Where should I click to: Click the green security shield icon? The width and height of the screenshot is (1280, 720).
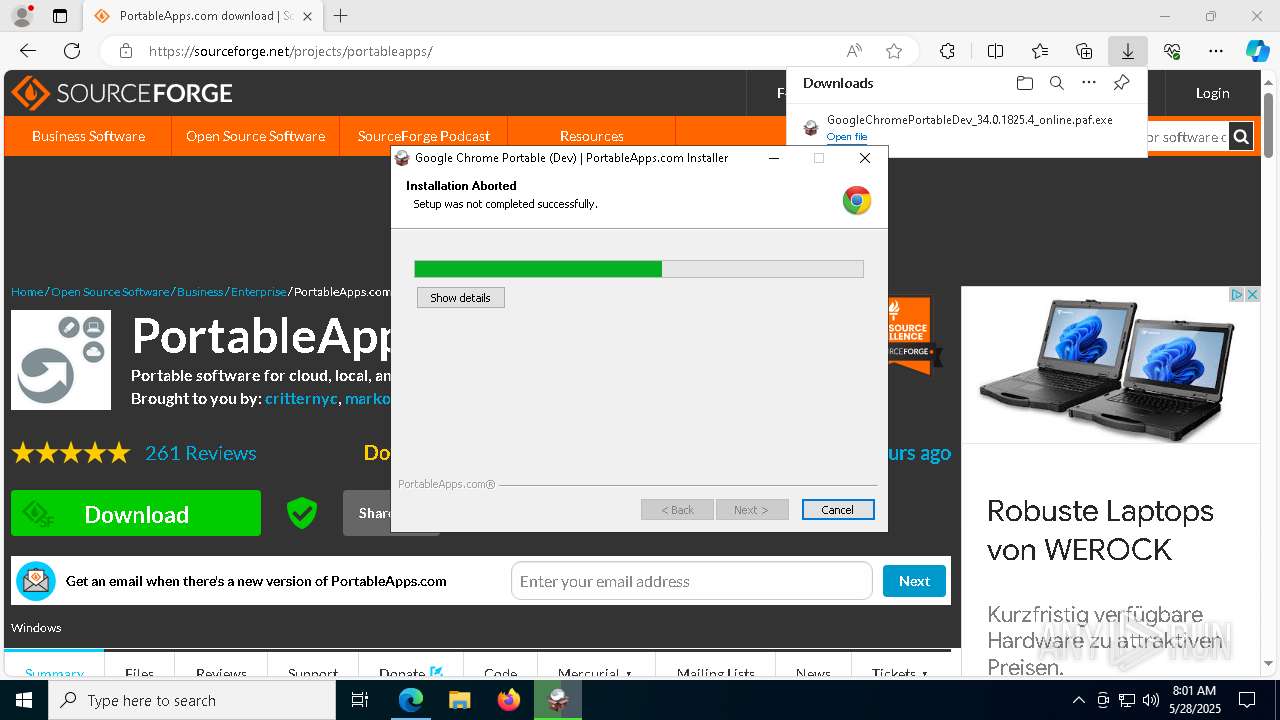(301, 514)
